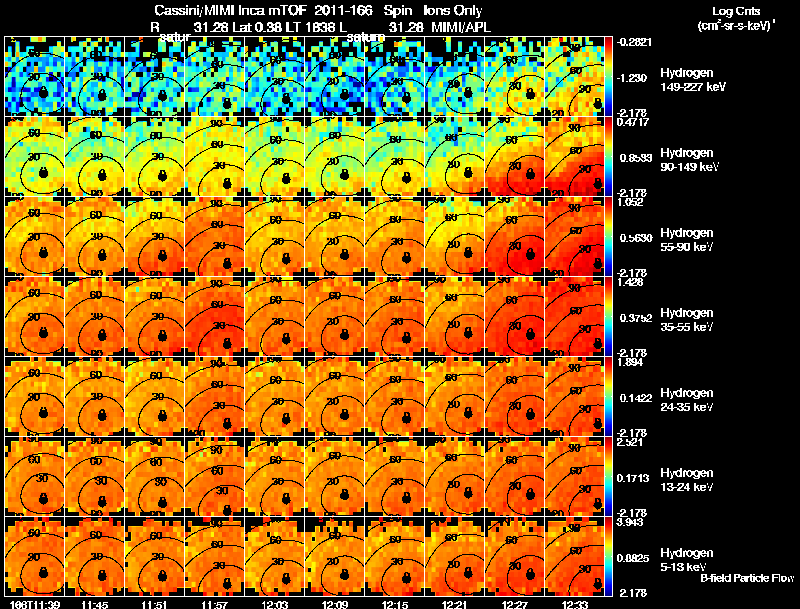The width and height of the screenshot is (800, 609).
Task: Select the 35-55 keV image panel at 12:27
Action: pyautogui.click(x=515, y=317)
